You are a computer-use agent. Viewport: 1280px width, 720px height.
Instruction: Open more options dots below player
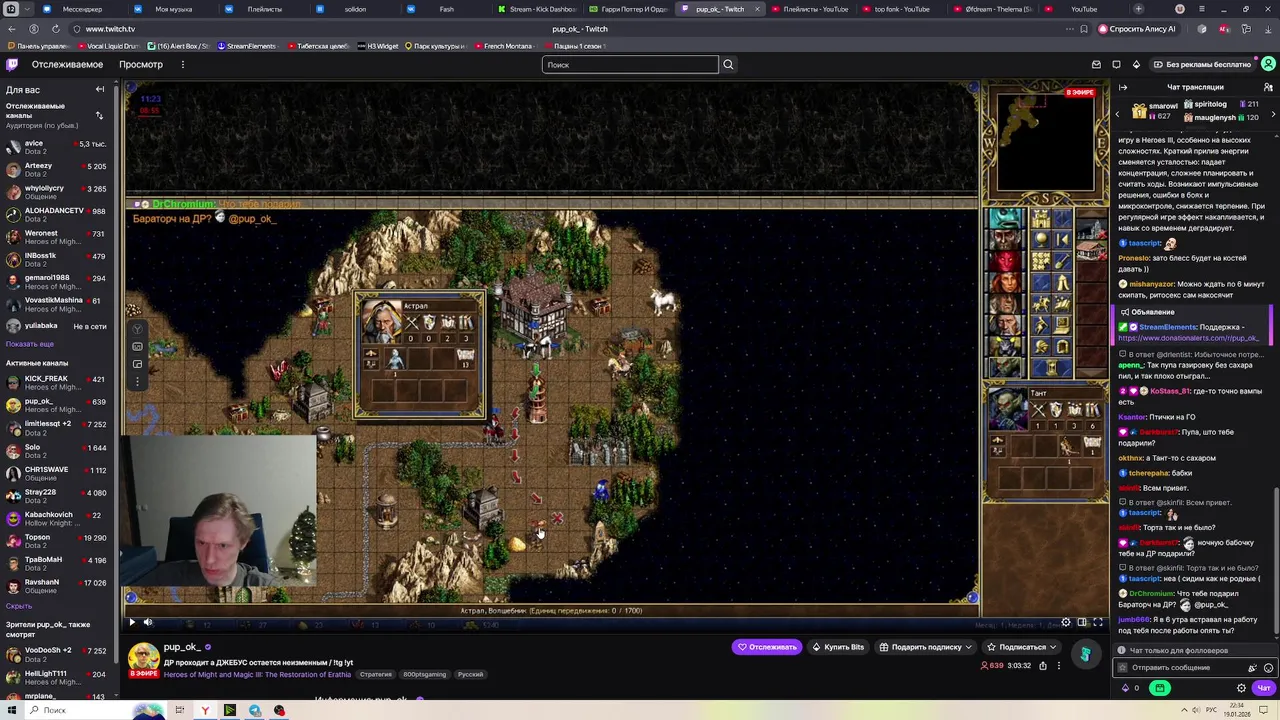click(x=1059, y=665)
